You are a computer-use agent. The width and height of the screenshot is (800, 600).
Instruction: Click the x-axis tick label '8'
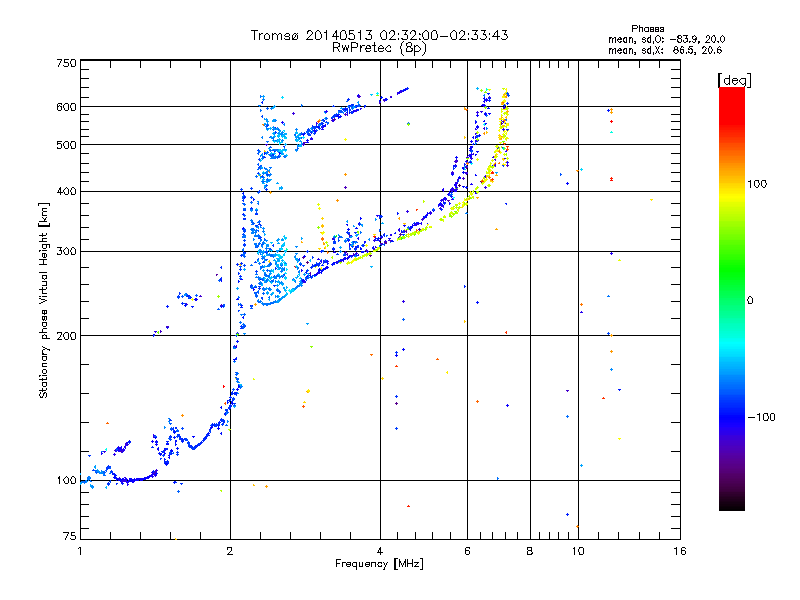[530, 551]
